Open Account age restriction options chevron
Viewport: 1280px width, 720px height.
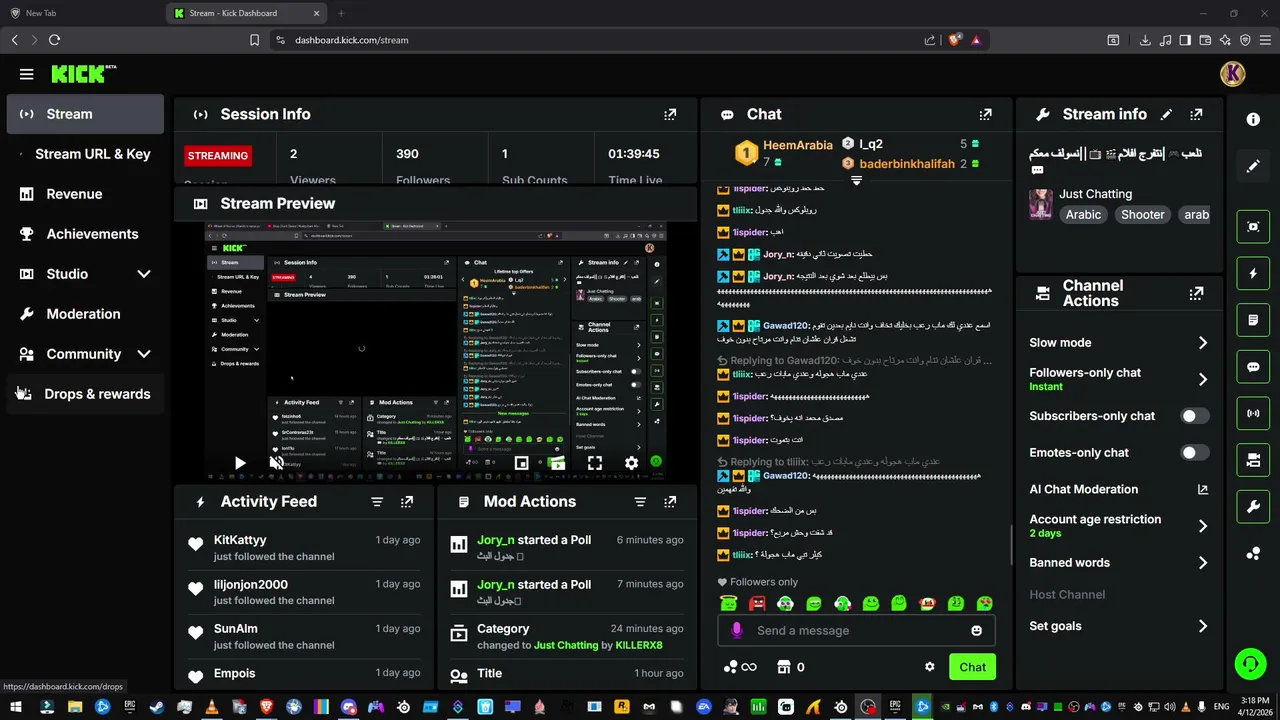[x=1203, y=526]
